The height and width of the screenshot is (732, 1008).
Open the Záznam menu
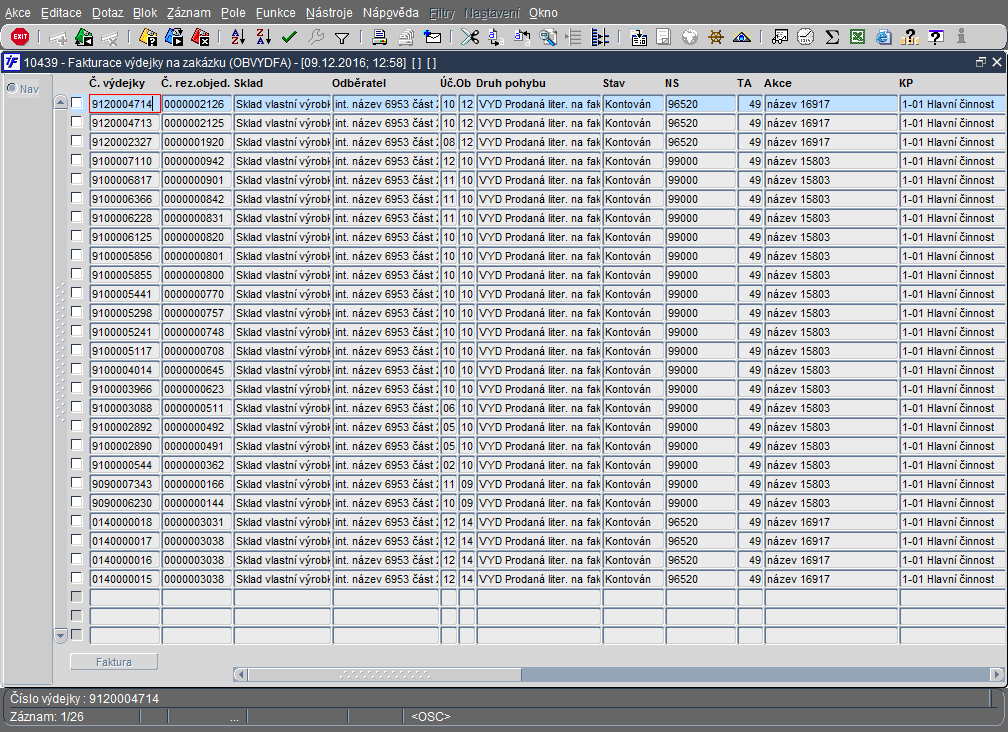click(x=188, y=13)
